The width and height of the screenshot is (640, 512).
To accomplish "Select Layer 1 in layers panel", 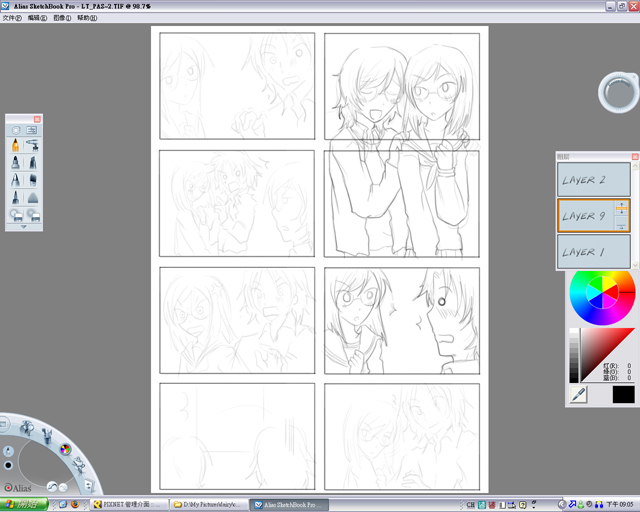I will pyautogui.click(x=593, y=252).
